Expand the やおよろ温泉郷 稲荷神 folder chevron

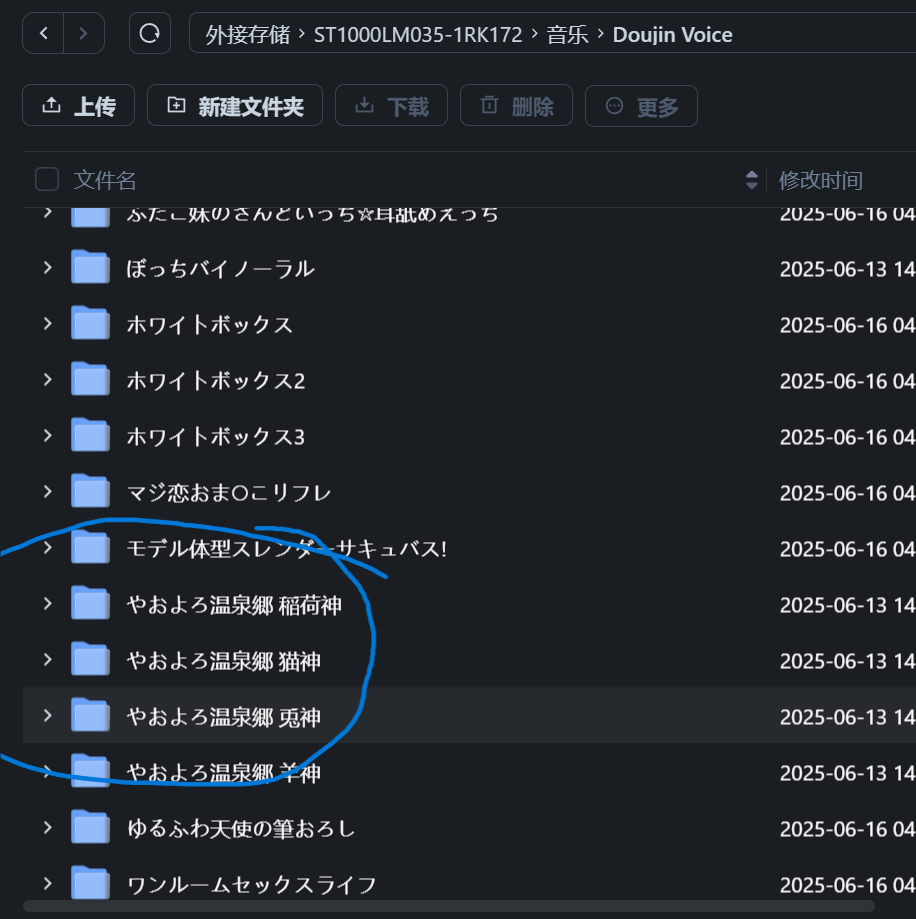pos(47,604)
